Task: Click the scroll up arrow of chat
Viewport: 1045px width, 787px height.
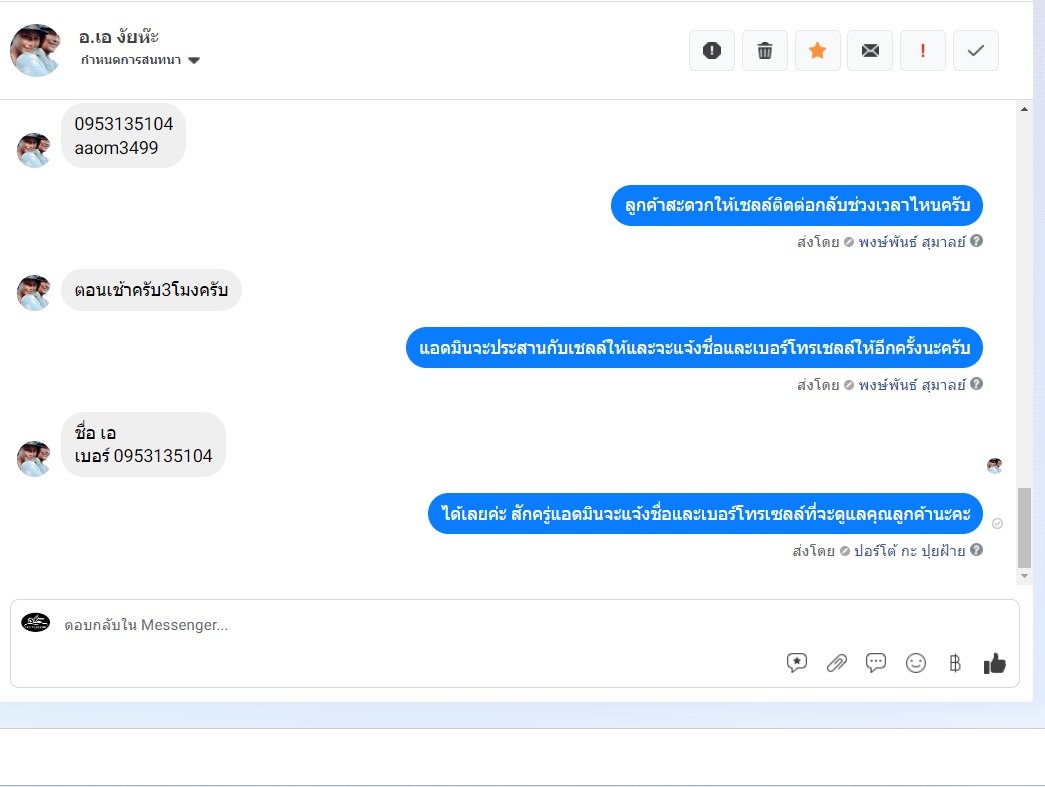Action: (1024, 109)
